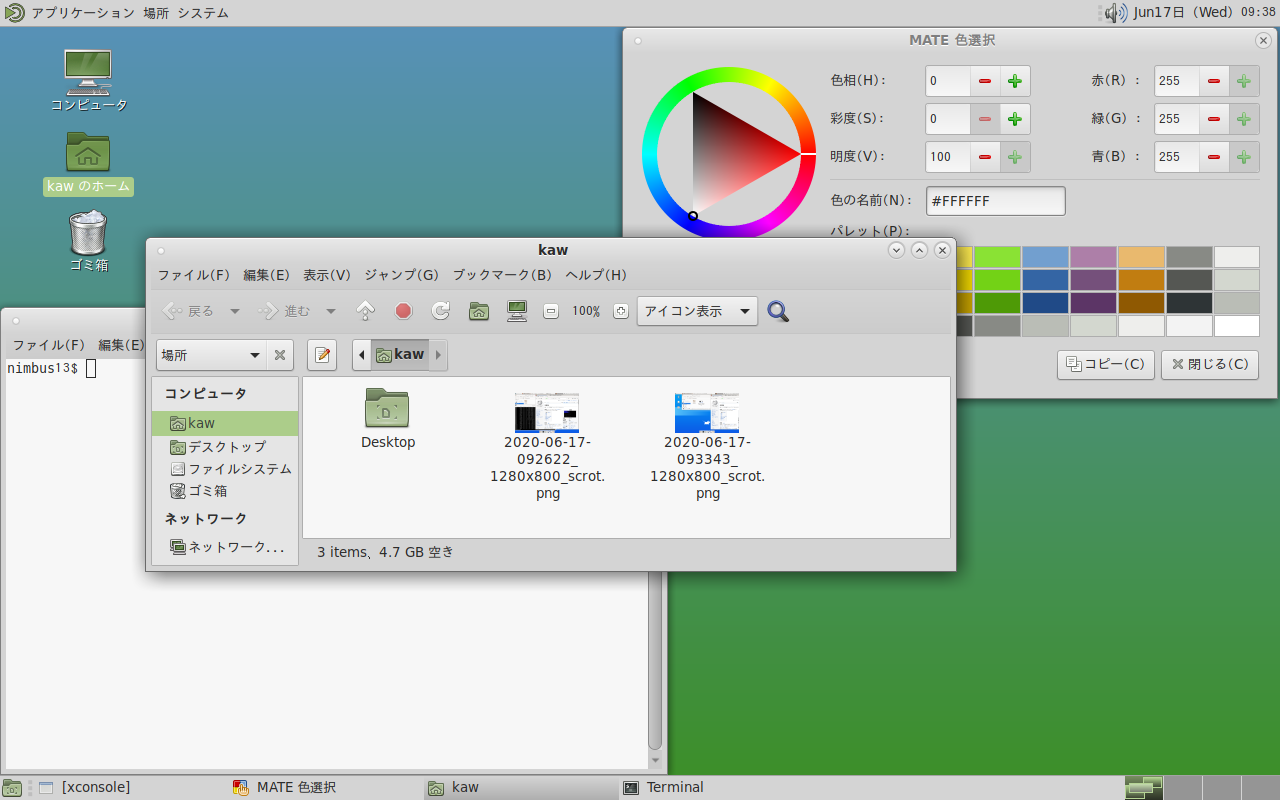Image resolution: width=1280 pixels, height=800 pixels.
Task: Click the 閉じる(C) button in color picker
Action: (1210, 364)
